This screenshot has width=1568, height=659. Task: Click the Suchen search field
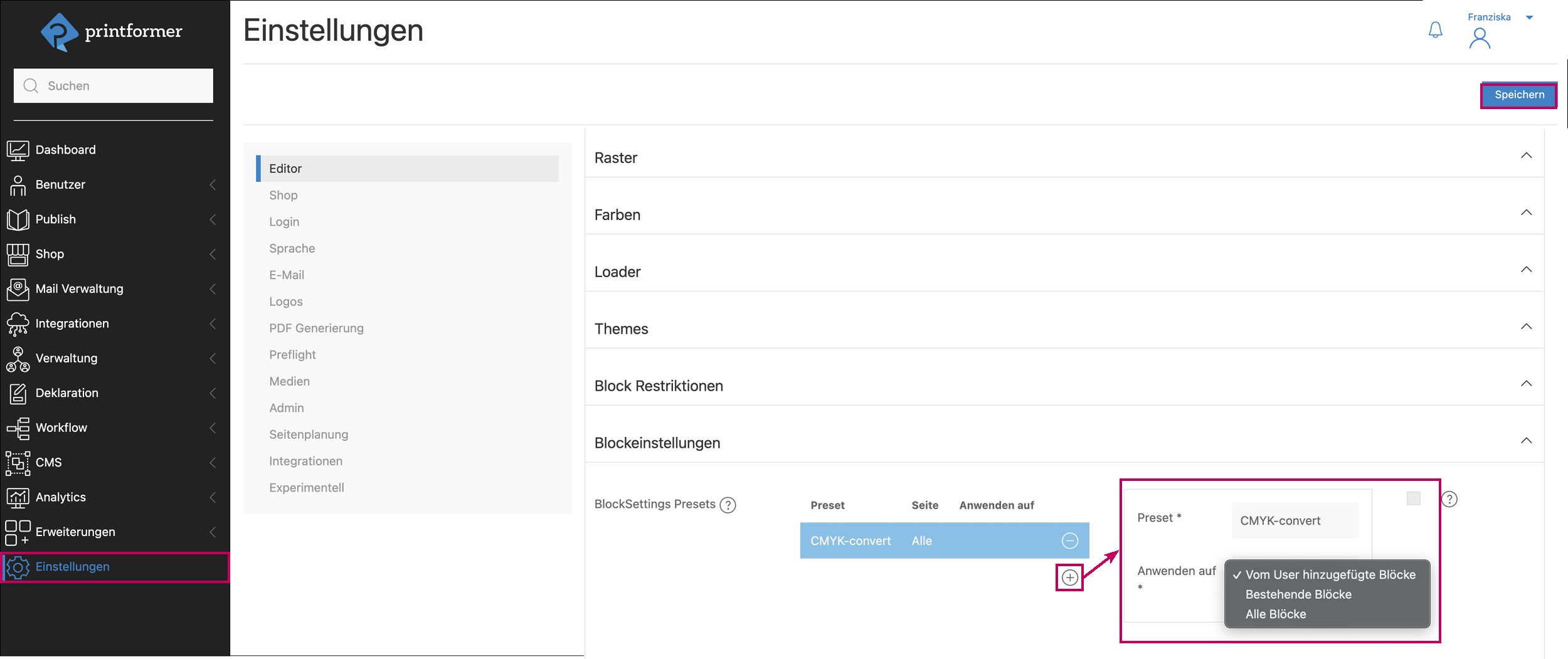114,86
